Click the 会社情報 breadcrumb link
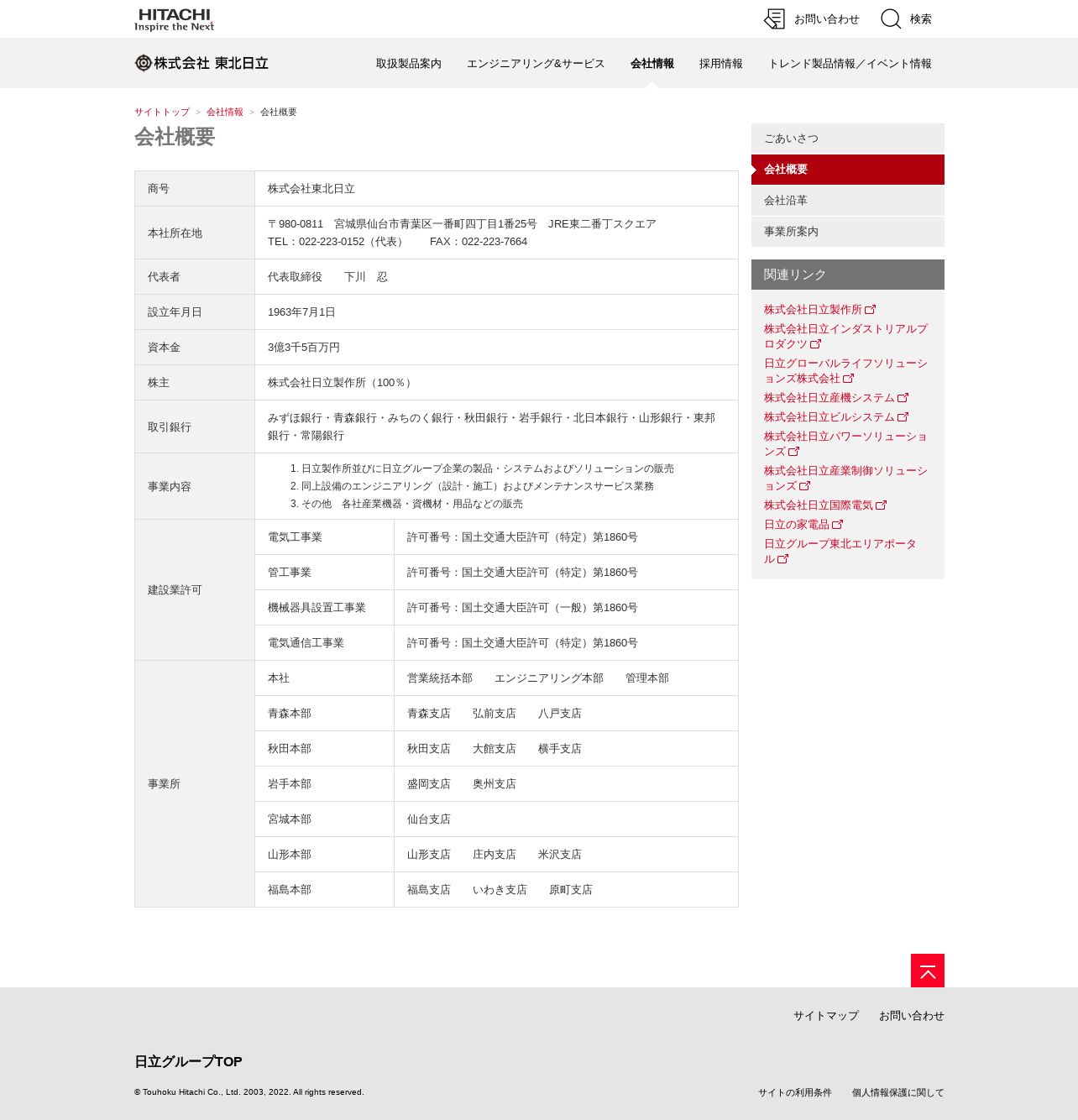 (225, 112)
